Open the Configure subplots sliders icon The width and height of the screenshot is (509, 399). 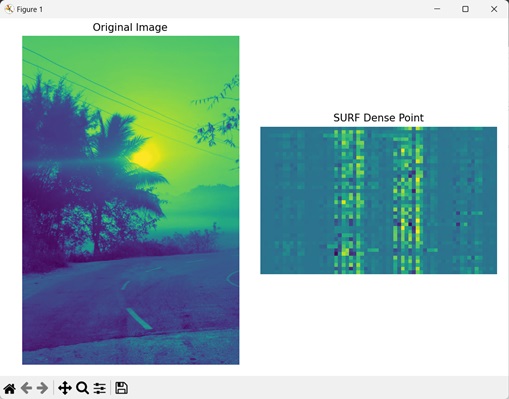100,388
